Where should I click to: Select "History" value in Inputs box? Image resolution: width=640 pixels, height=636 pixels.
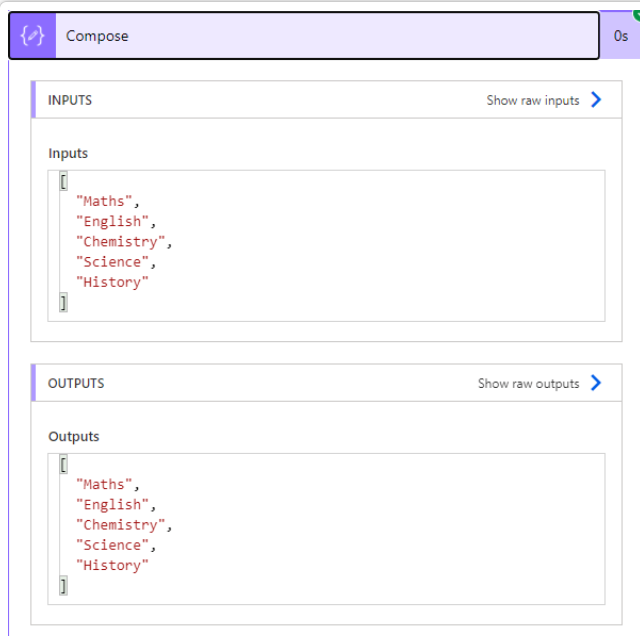(x=112, y=282)
